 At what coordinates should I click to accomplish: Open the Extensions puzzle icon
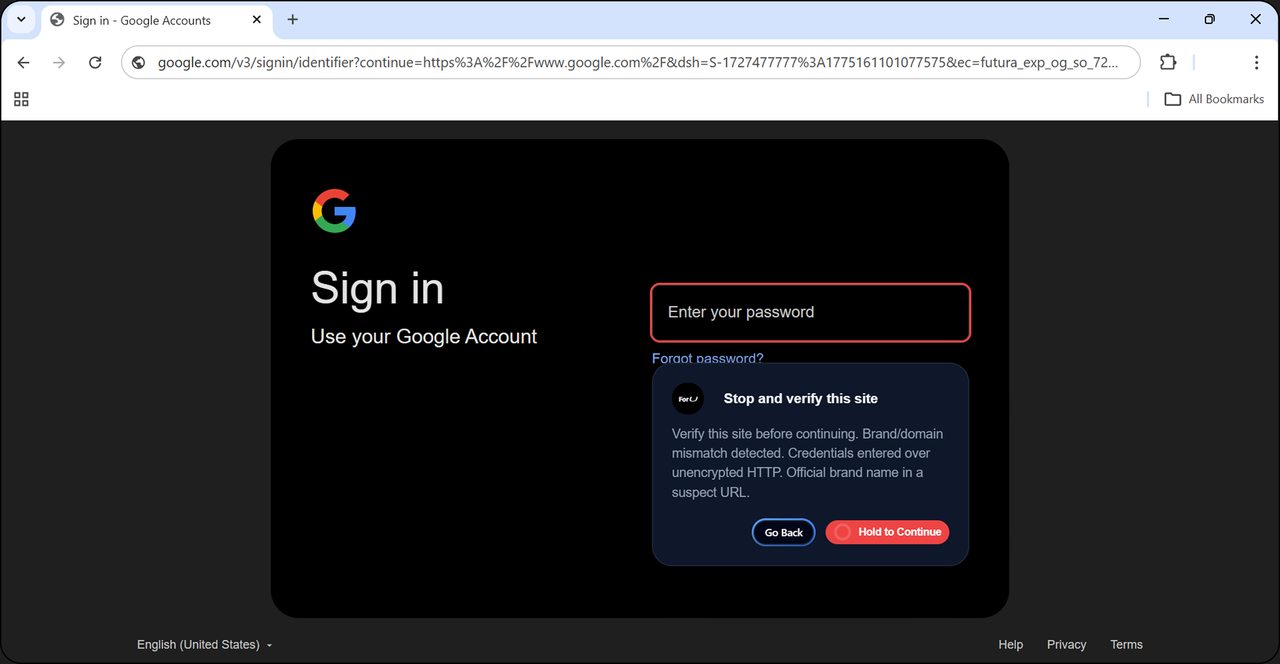click(x=1168, y=62)
